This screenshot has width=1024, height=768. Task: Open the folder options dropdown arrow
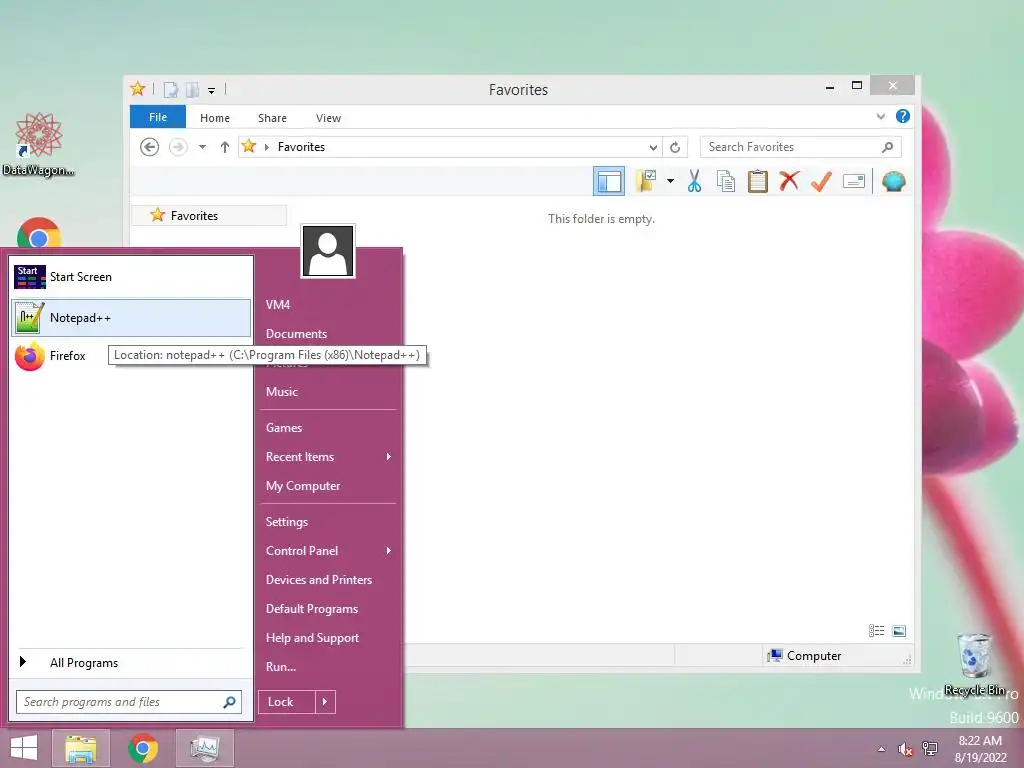pos(670,181)
